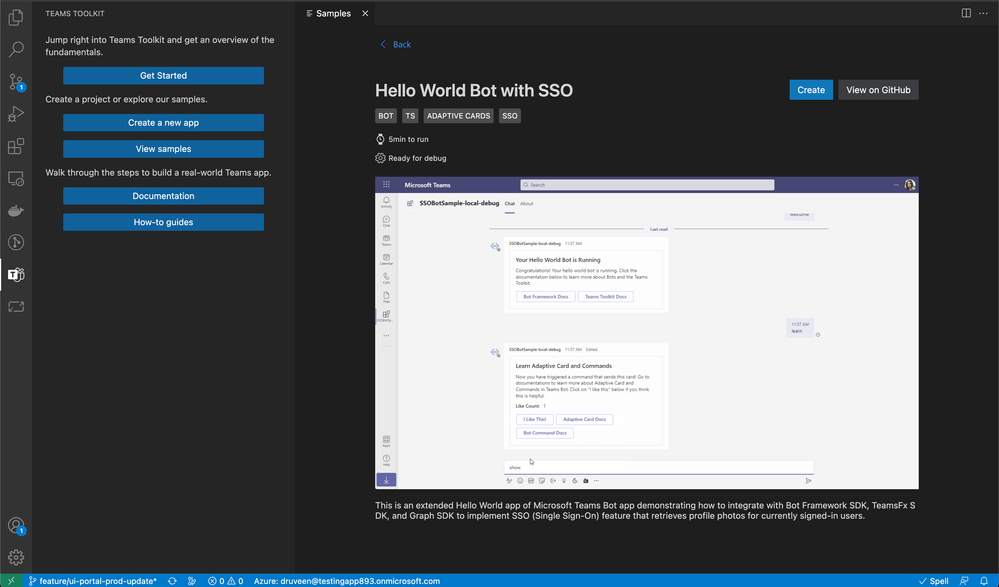Click the Hello World Bot with SSO heading
Image resolution: width=999 pixels, height=587 pixels.
click(x=474, y=90)
